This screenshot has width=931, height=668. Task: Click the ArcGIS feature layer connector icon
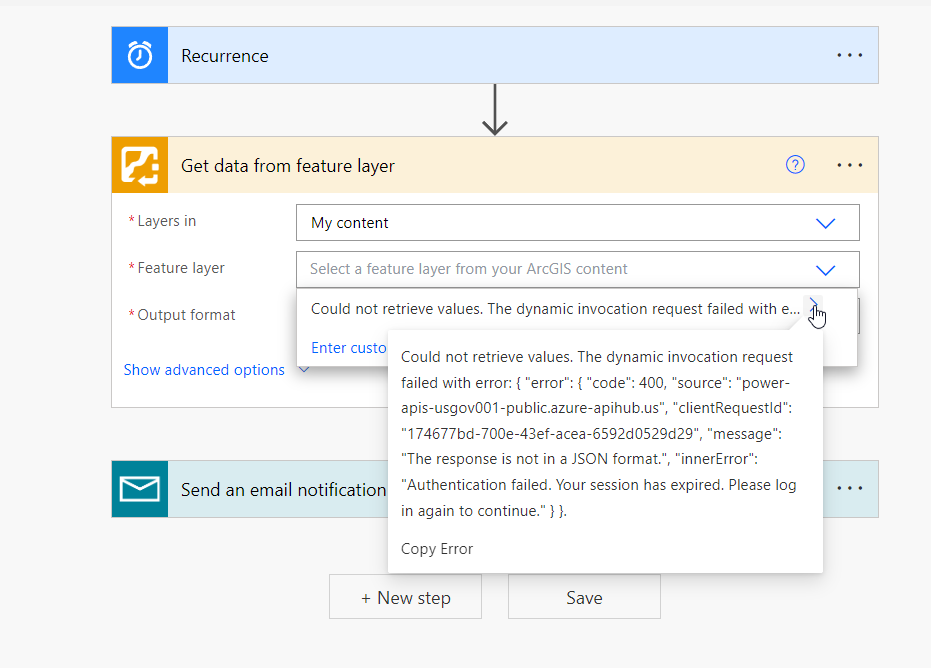coord(140,166)
